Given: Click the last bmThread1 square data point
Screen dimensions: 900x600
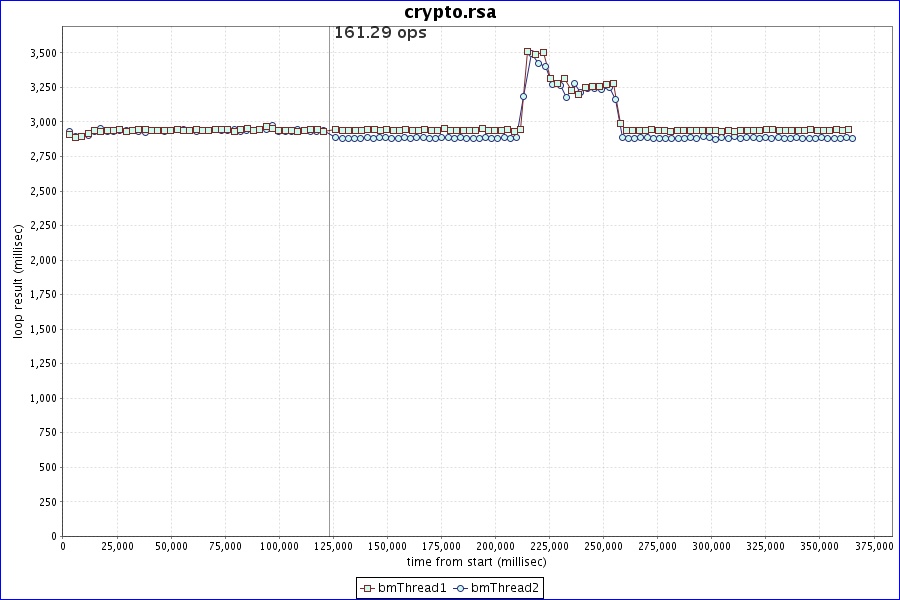Looking at the screenshot, I should (x=848, y=130).
